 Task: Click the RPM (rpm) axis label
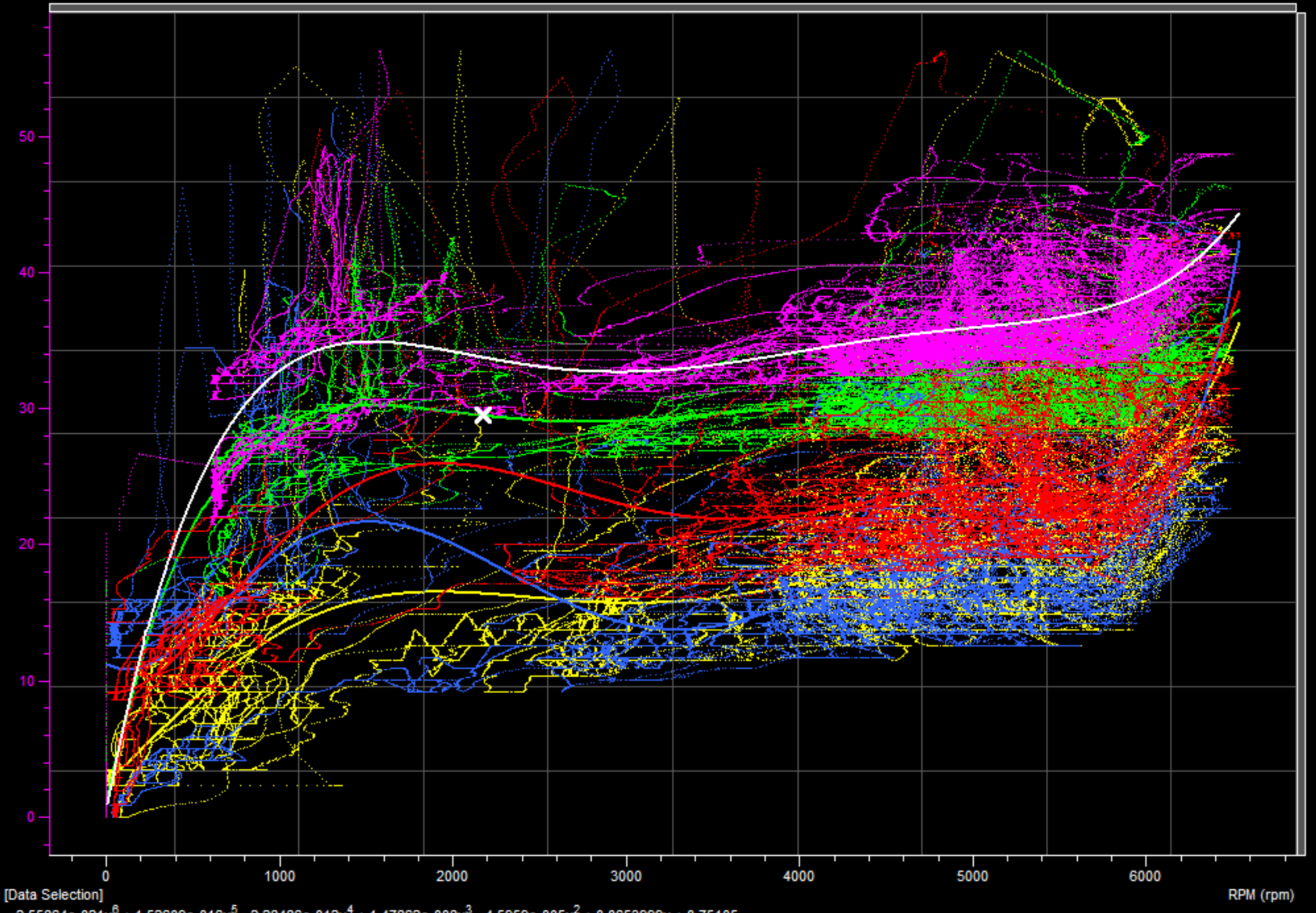[x=1261, y=895]
